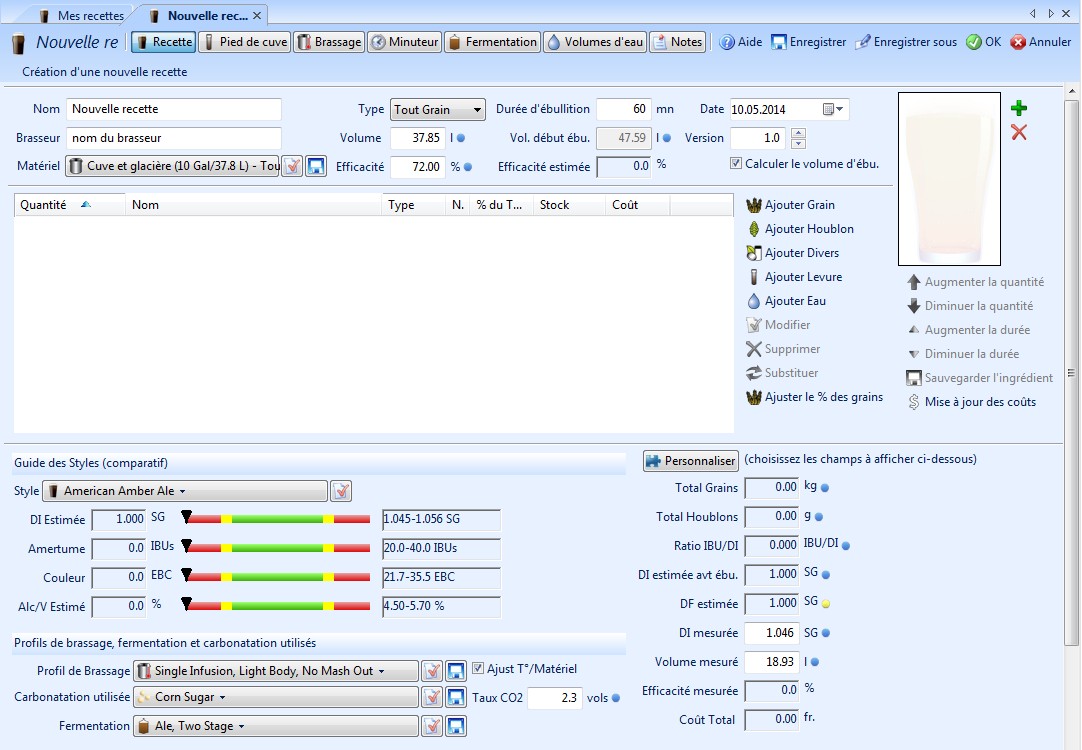Open the Type dropdown showing Tout Grain
The image size is (1082, 750).
[437, 110]
